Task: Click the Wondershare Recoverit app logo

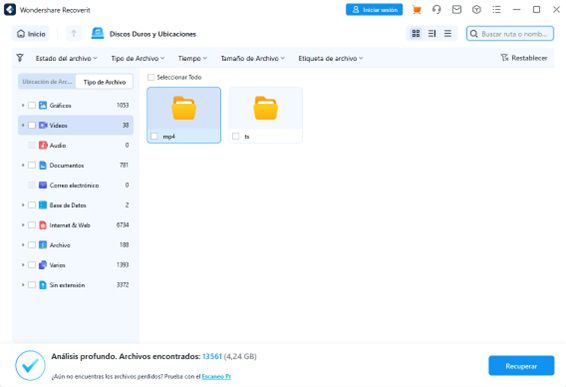Action: coord(10,10)
